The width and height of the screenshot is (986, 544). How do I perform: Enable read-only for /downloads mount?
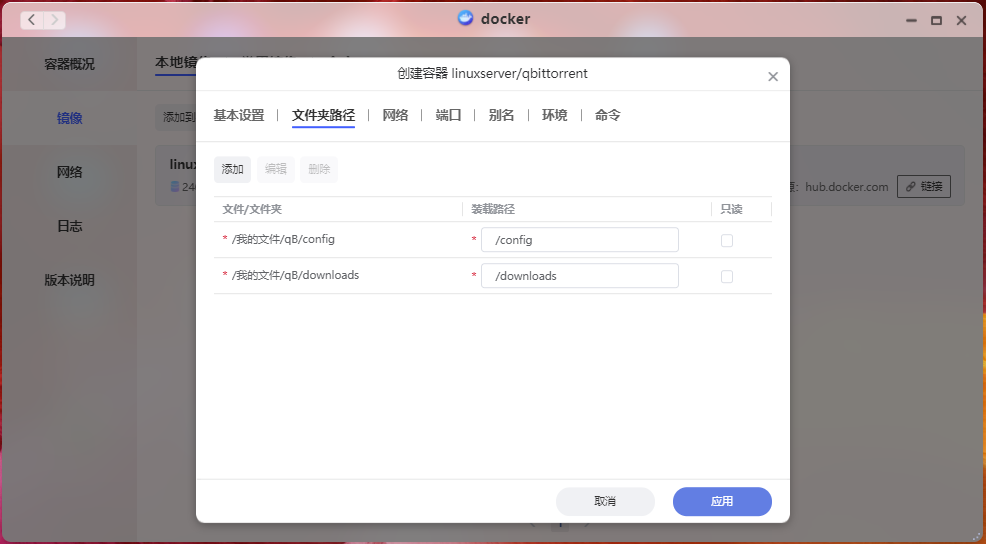tap(727, 276)
